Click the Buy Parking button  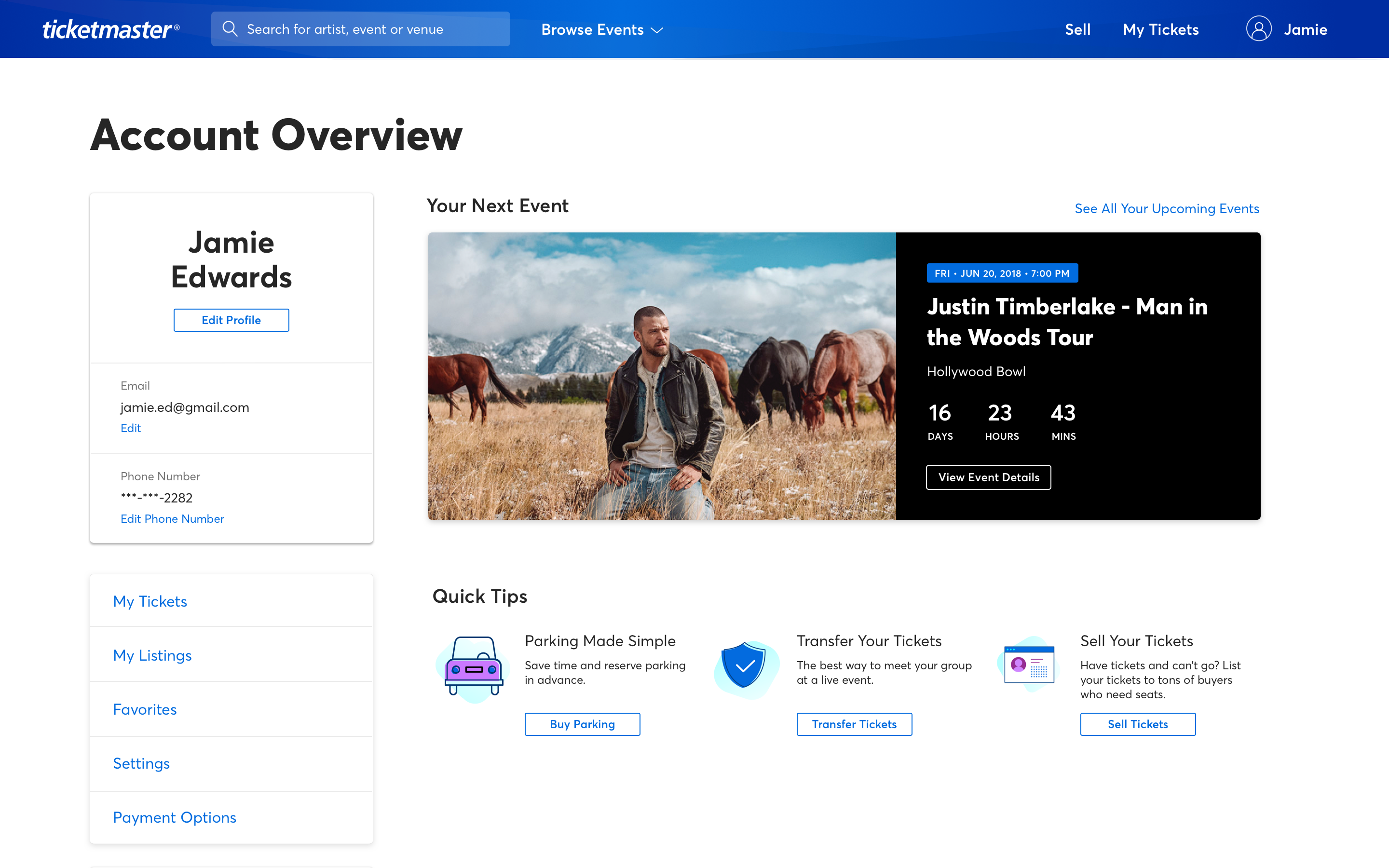(582, 724)
